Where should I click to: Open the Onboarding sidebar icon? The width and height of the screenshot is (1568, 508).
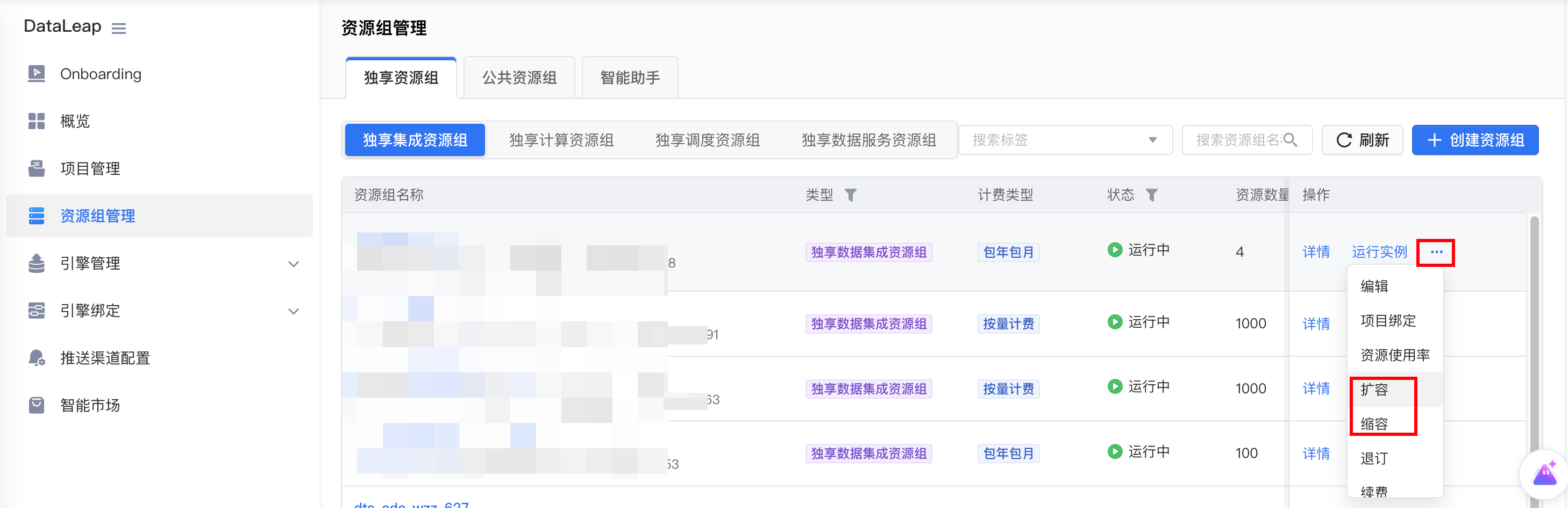pyautogui.click(x=37, y=74)
